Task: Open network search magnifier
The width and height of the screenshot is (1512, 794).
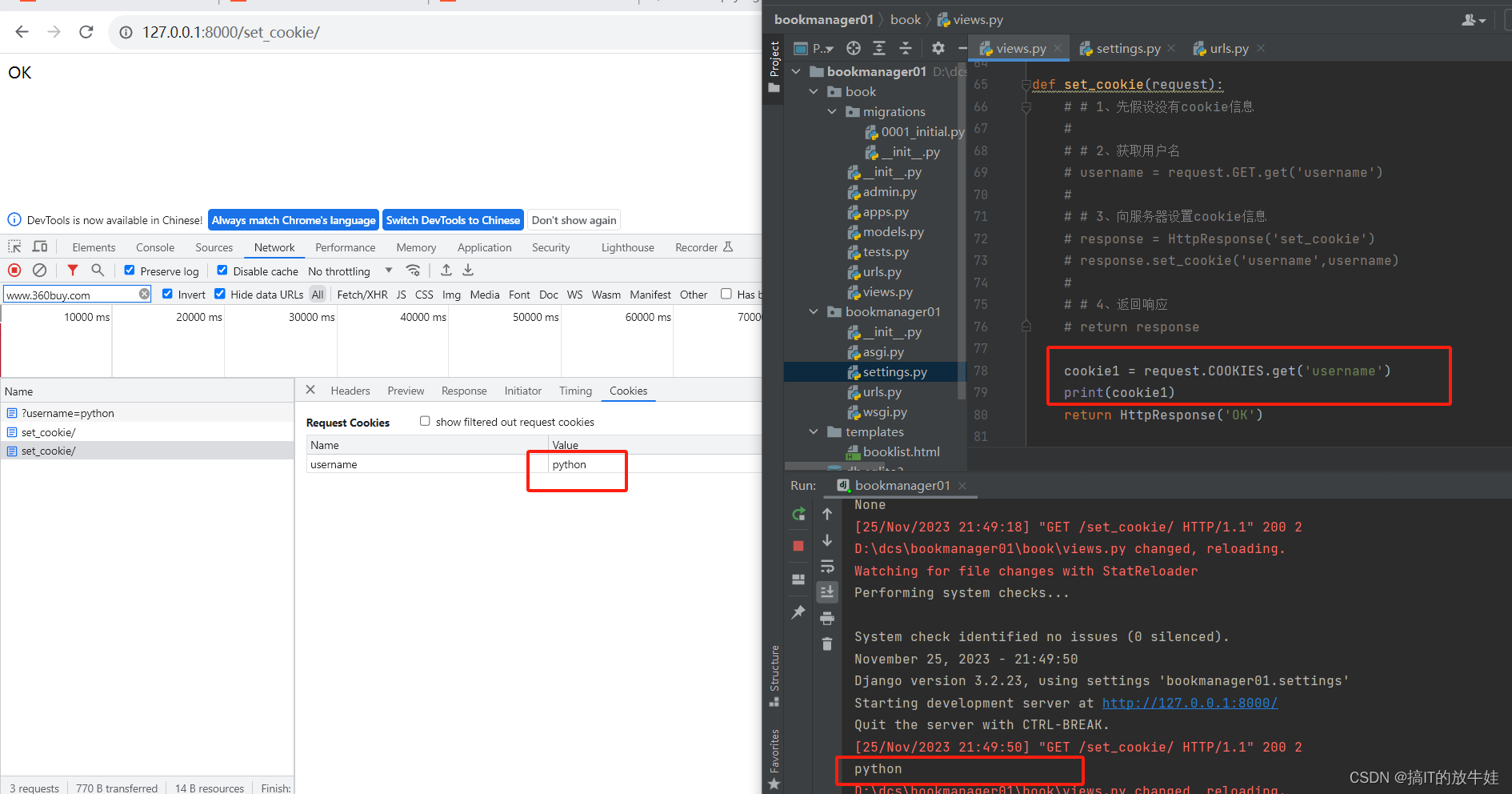Action: [98, 271]
